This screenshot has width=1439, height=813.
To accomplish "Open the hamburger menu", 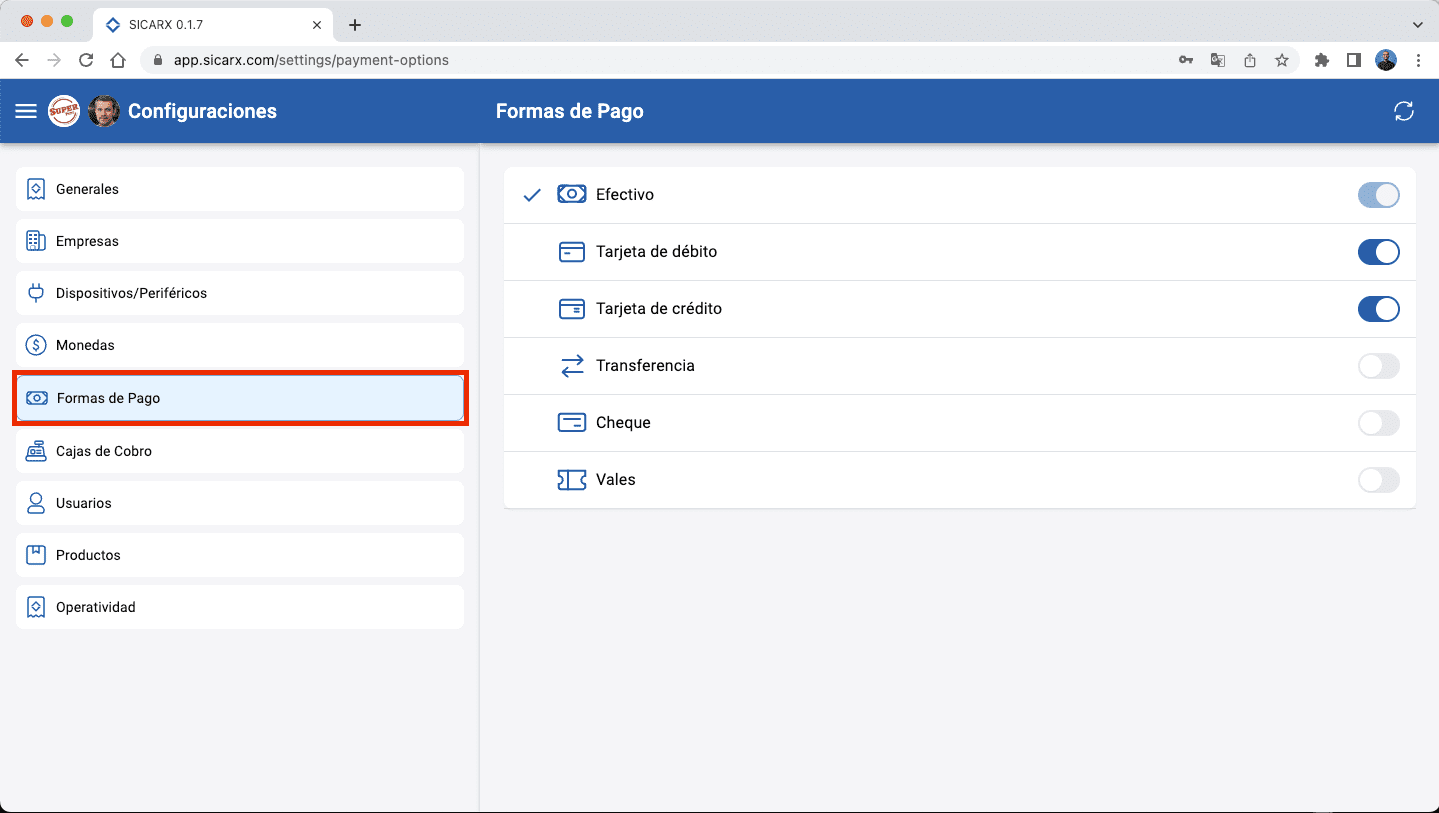I will [x=26, y=111].
